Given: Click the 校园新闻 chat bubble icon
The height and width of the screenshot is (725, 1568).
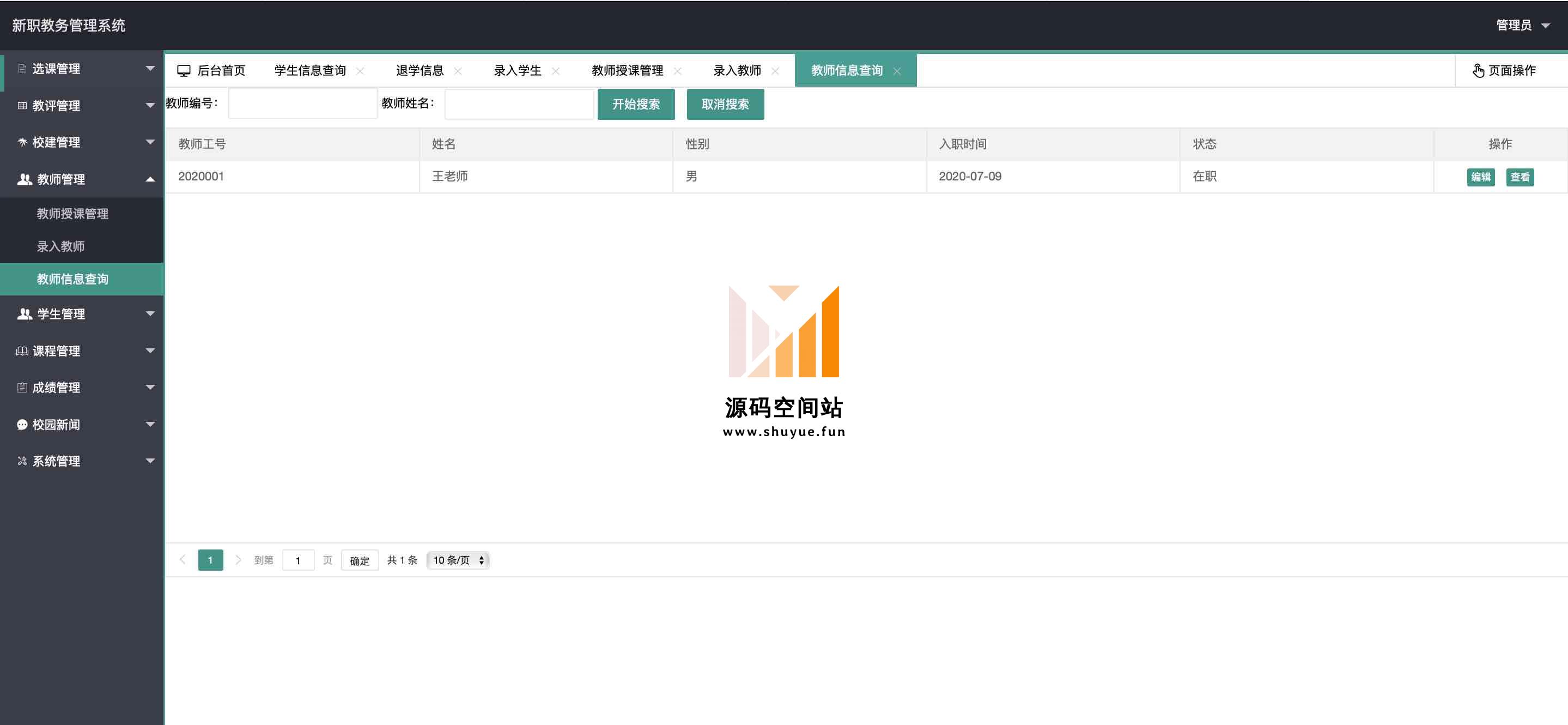Looking at the screenshot, I should tap(22, 425).
